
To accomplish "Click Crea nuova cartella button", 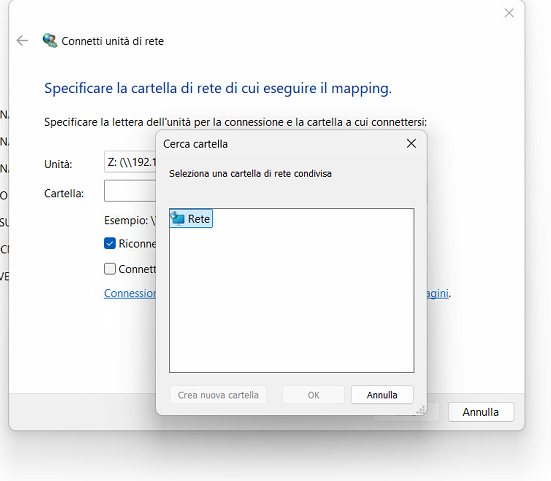I will 218,395.
